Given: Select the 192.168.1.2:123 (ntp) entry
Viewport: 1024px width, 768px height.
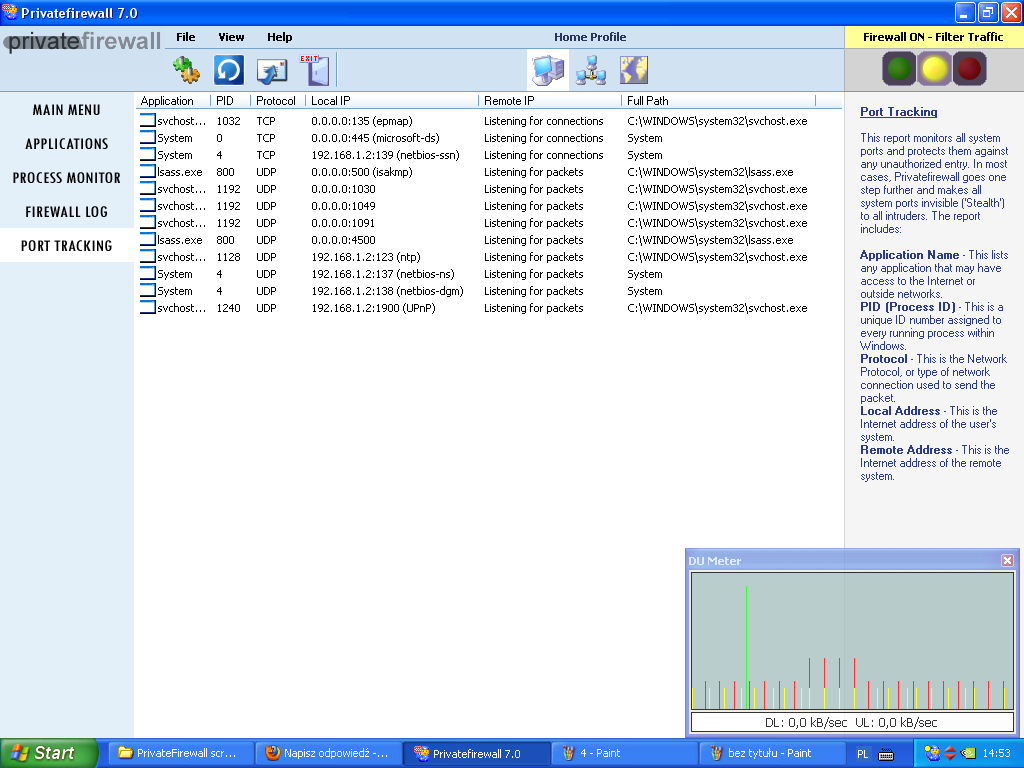Looking at the screenshot, I should coord(366,257).
